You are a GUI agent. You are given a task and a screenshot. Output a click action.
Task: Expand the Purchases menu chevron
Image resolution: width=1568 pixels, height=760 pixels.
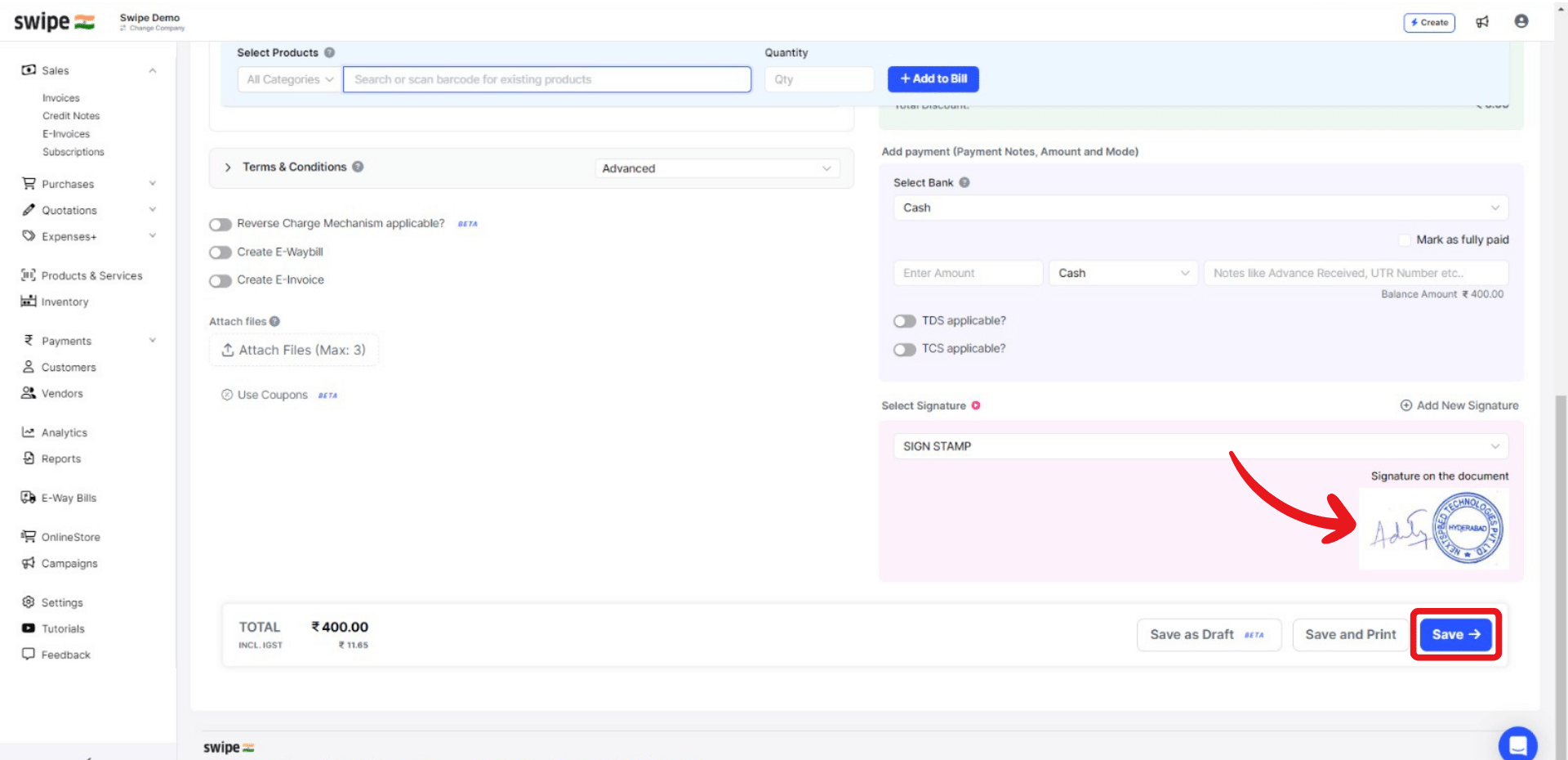click(x=153, y=184)
